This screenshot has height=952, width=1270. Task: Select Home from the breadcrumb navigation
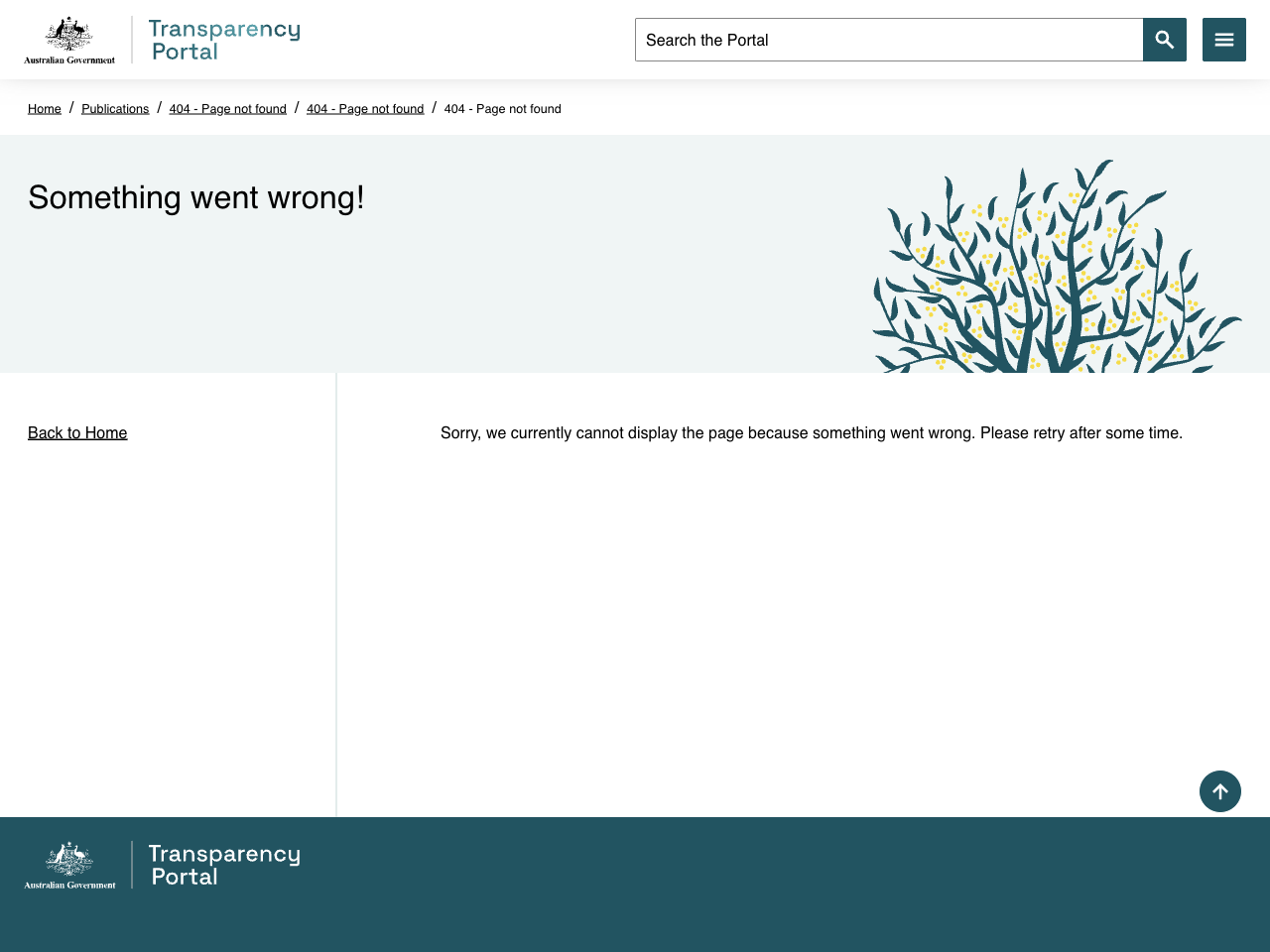click(x=44, y=109)
